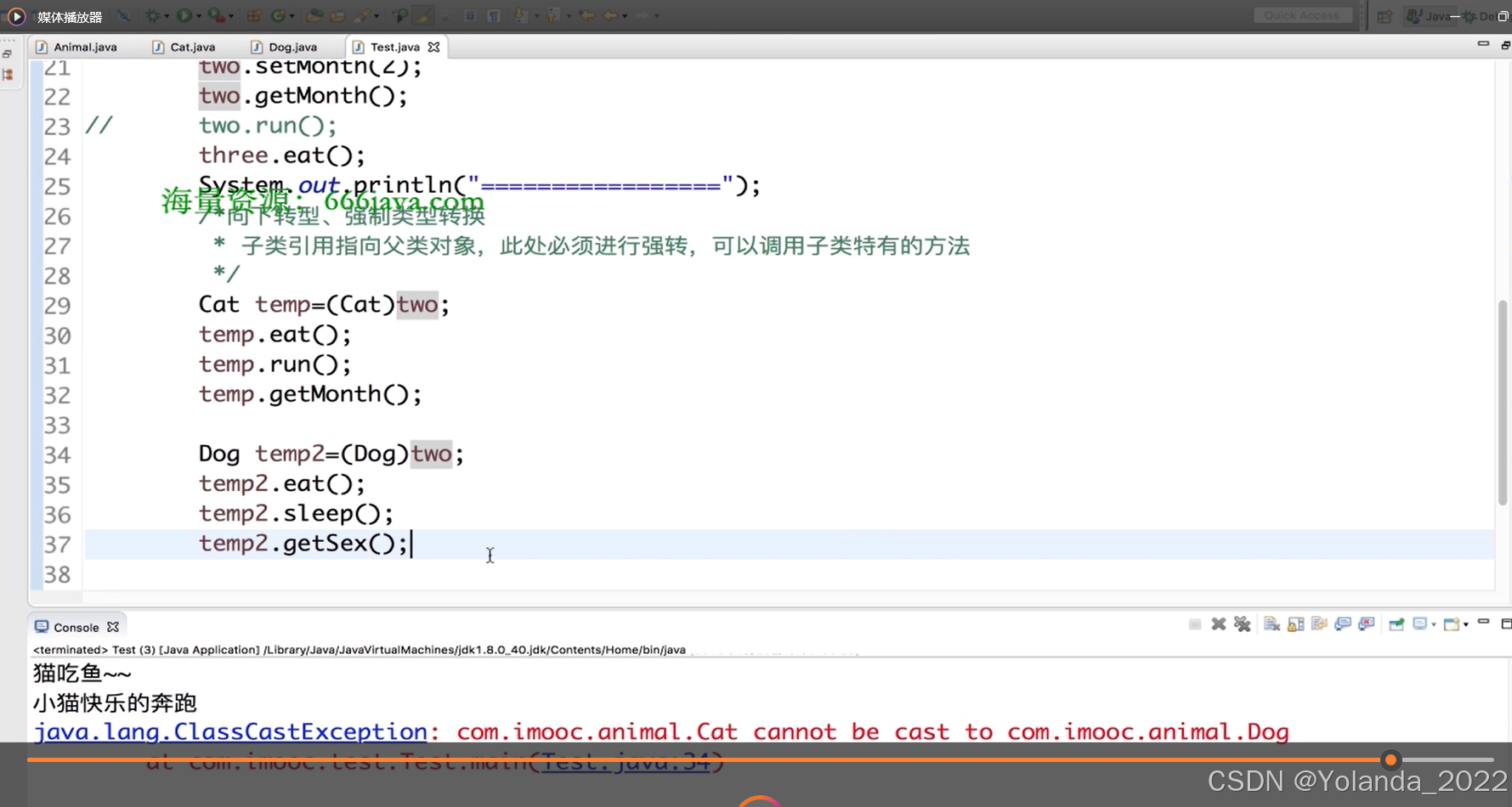This screenshot has height=807, width=1512.
Task: Click the green Run toolbar button
Action: (x=184, y=15)
